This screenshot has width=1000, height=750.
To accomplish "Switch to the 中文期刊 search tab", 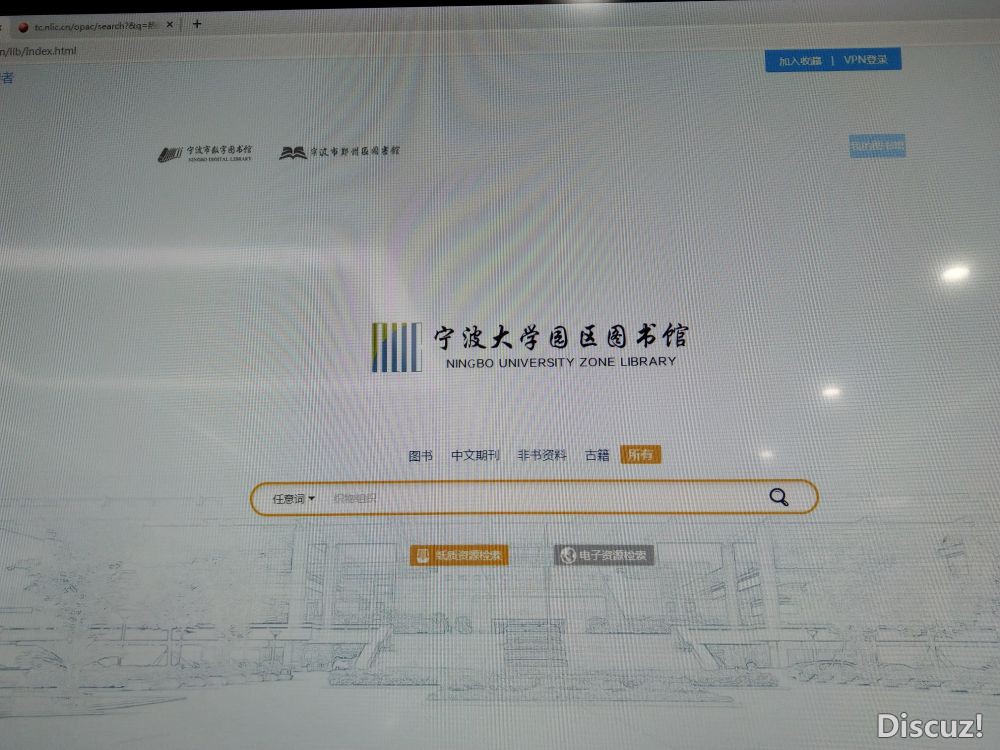I will click(475, 455).
